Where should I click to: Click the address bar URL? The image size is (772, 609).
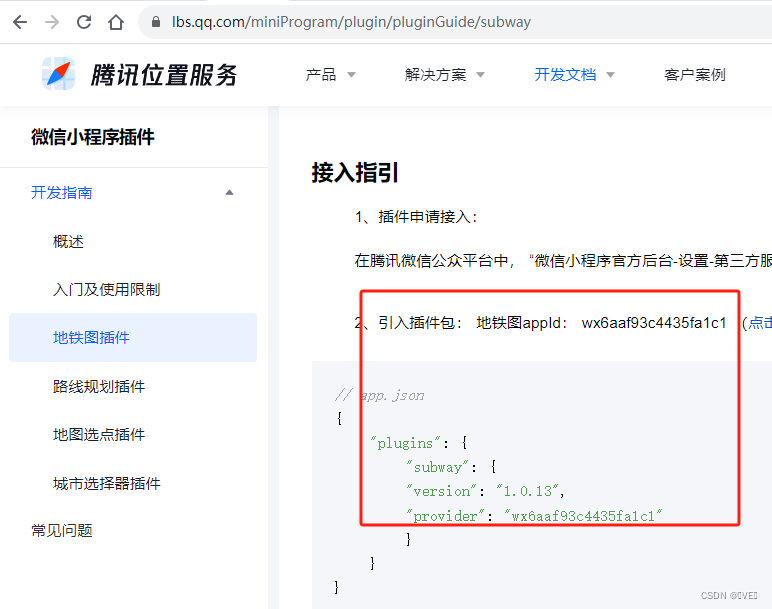pyautogui.click(x=351, y=22)
